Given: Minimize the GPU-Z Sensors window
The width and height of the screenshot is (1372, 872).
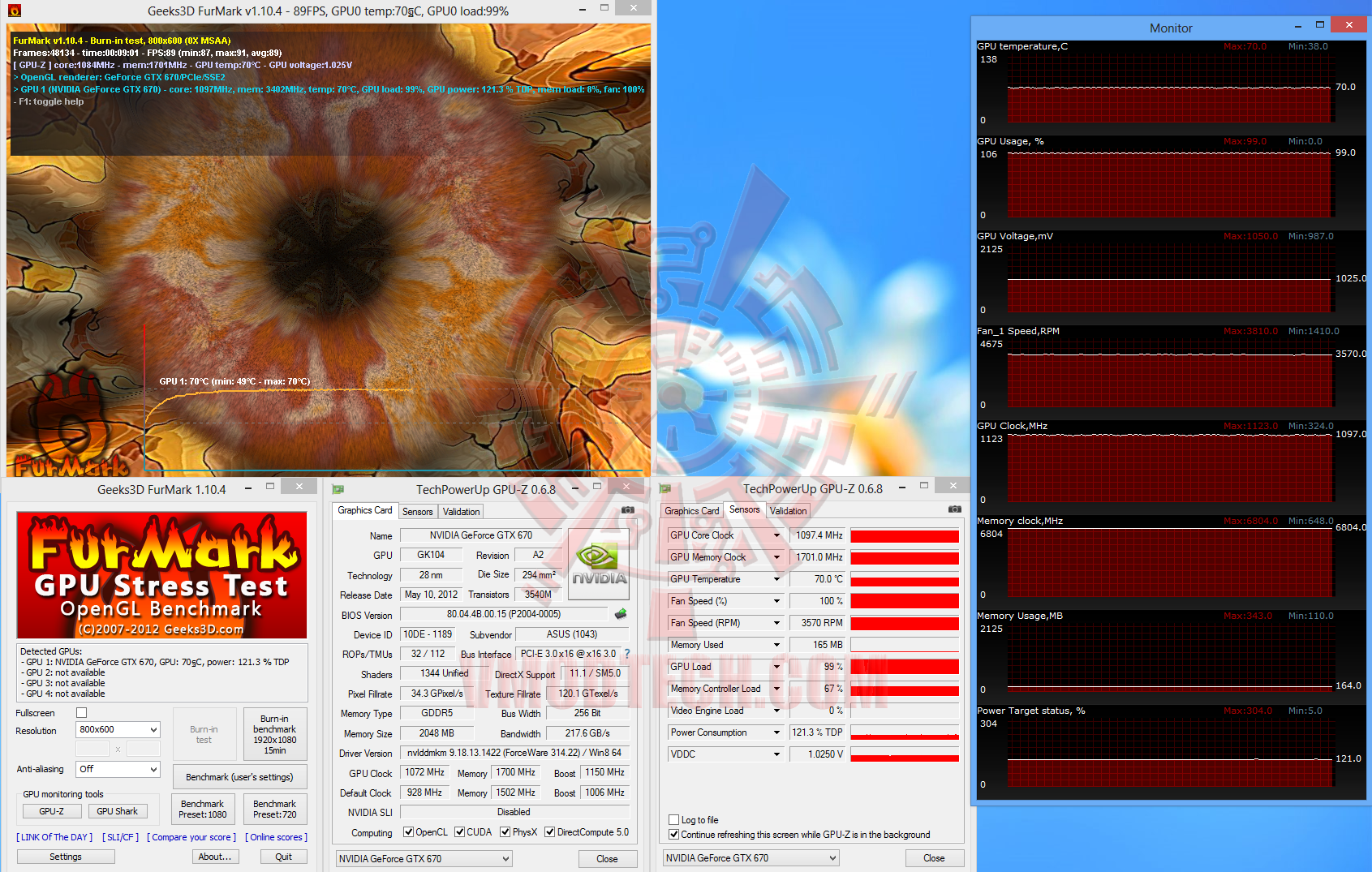Looking at the screenshot, I should [902, 488].
